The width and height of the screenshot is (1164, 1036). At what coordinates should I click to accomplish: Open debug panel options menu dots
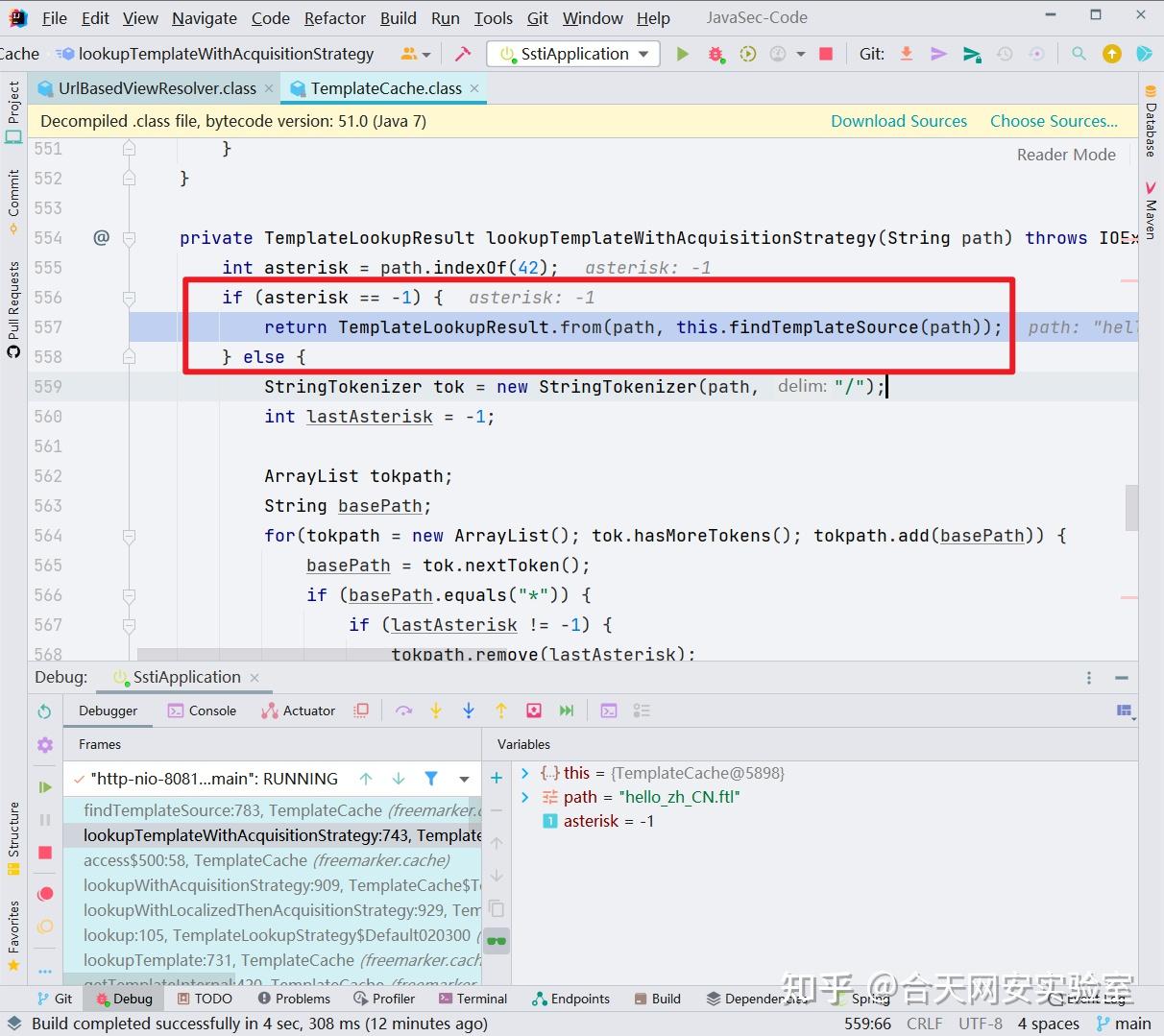[x=1089, y=678]
